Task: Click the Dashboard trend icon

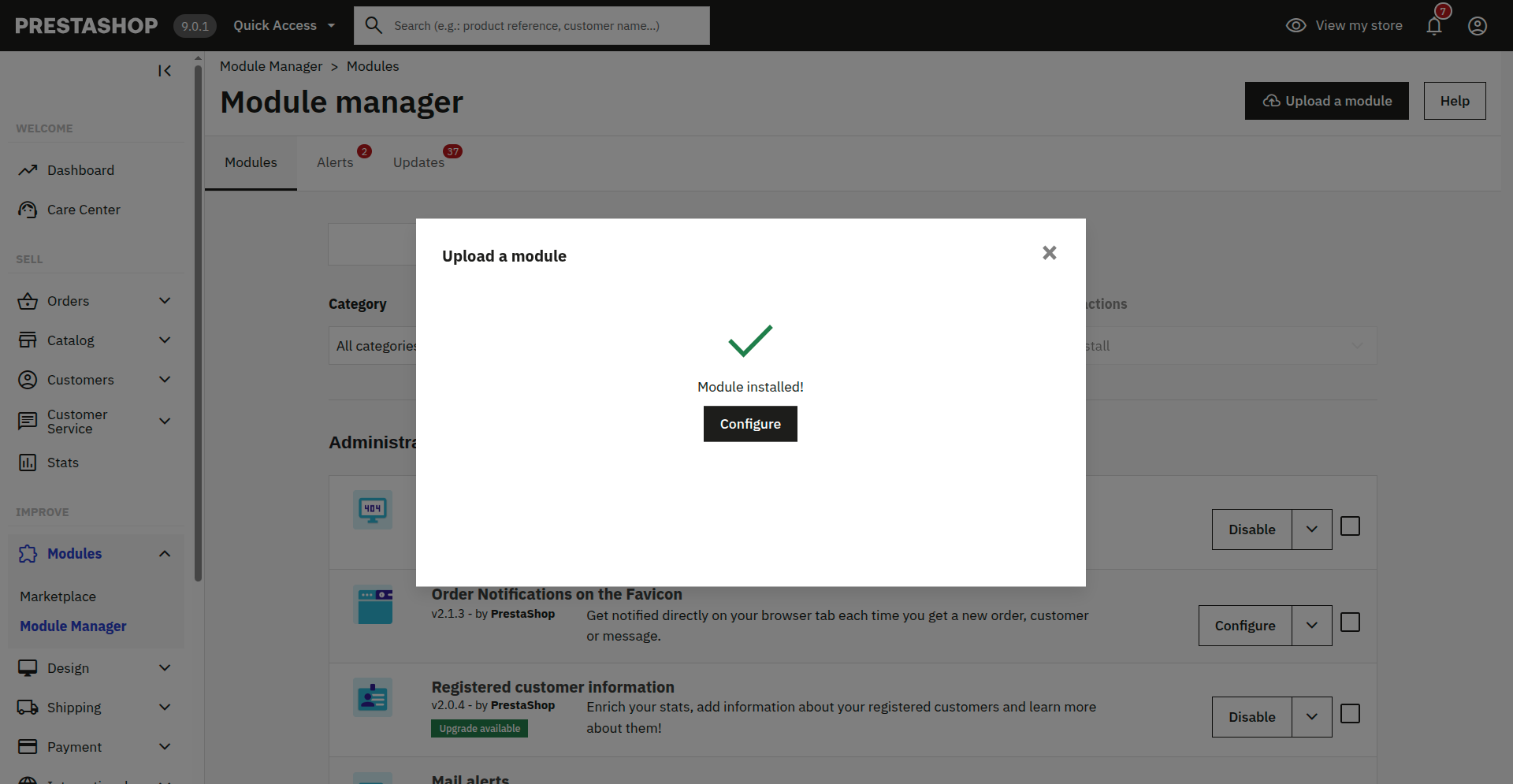Action: [x=28, y=170]
